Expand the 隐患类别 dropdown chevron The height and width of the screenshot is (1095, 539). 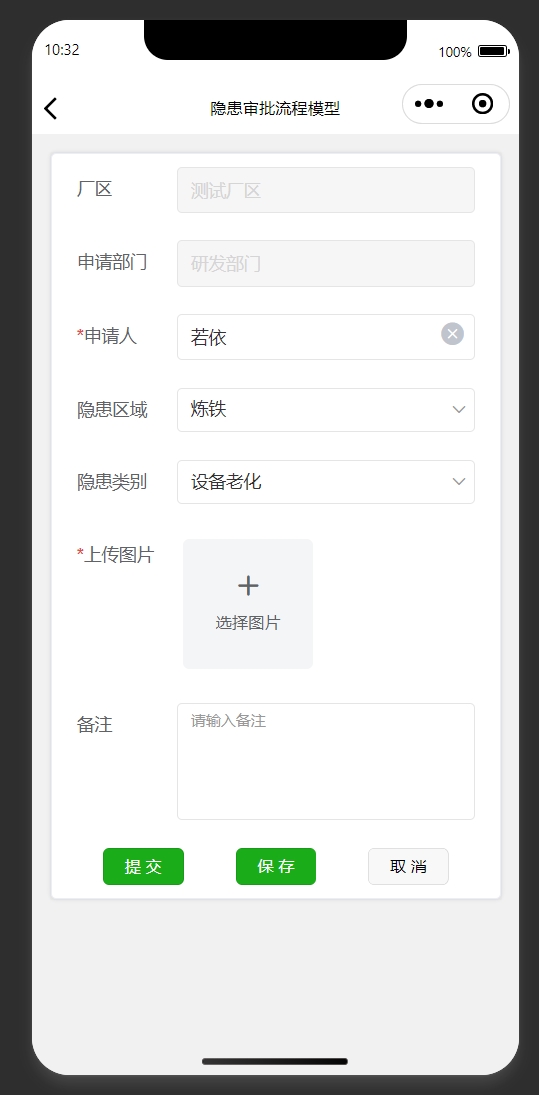pyautogui.click(x=459, y=481)
